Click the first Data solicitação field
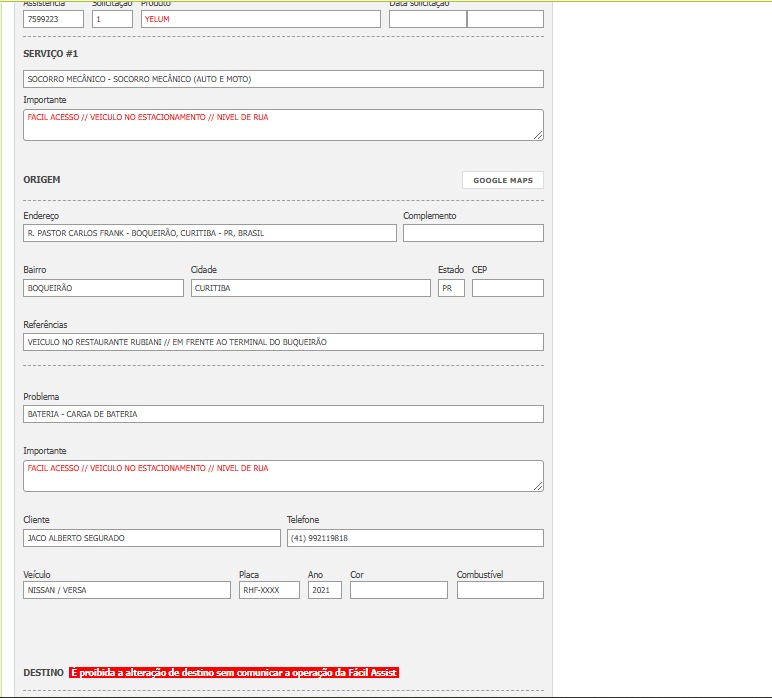The width and height of the screenshot is (772, 698). point(427,19)
